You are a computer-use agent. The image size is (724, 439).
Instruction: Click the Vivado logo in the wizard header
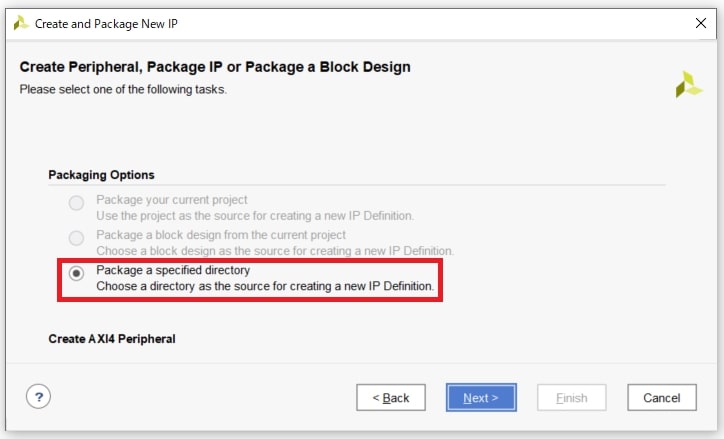688,84
